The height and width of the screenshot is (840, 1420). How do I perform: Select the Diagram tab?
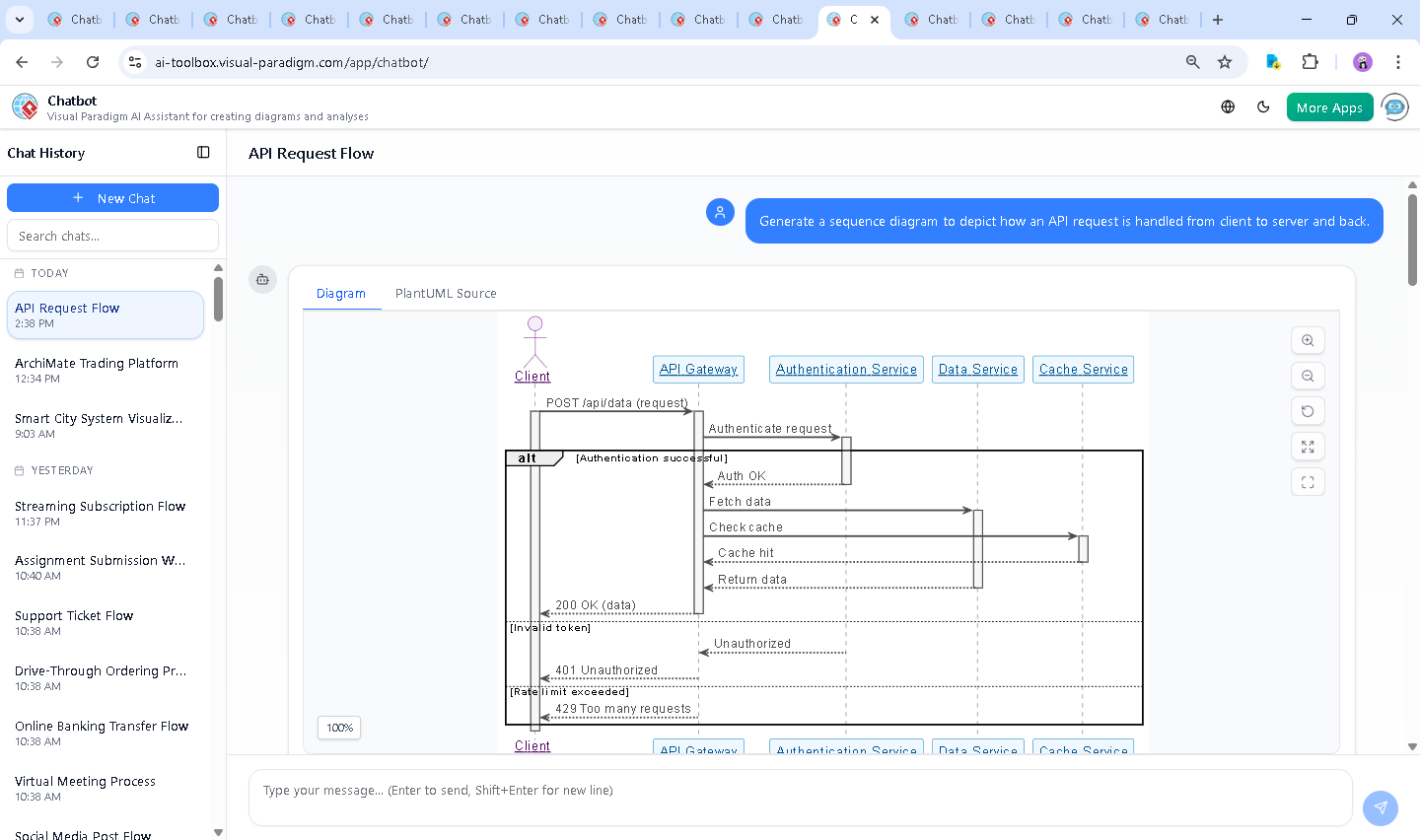click(x=341, y=294)
